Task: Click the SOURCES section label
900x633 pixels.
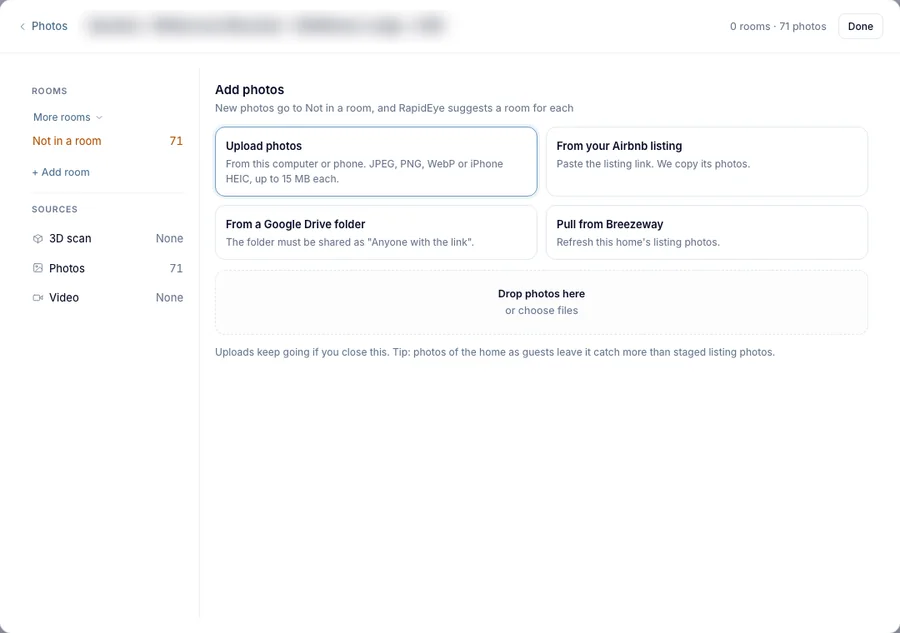Action: point(55,209)
